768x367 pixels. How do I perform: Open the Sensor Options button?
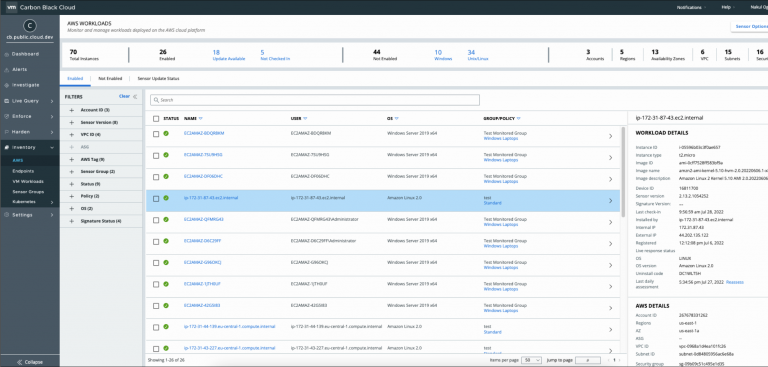[749, 26]
